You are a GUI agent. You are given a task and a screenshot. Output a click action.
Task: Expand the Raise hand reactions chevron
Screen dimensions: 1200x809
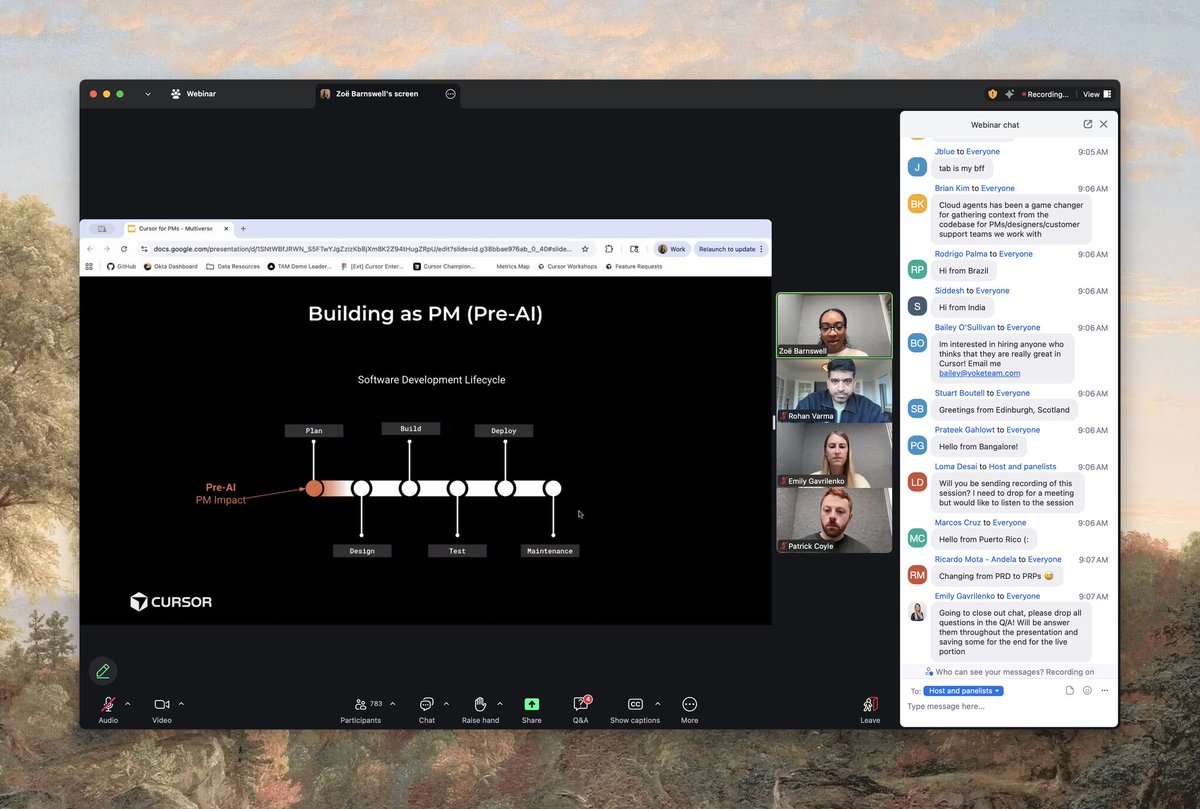click(x=500, y=703)
